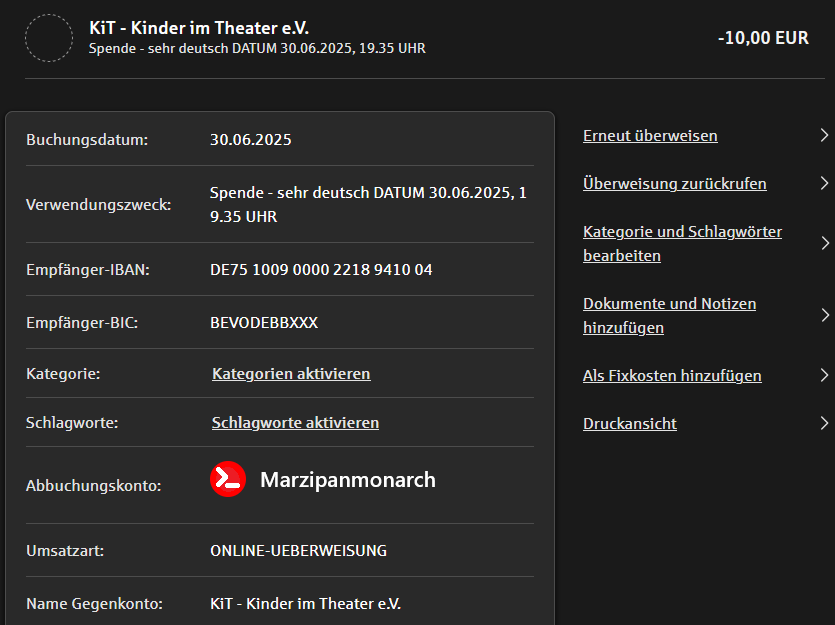This screenshot has height=625, width=835.
Task: Select Überweisung zurückrufen to recall the transfer
Action: tap(675, 184)
